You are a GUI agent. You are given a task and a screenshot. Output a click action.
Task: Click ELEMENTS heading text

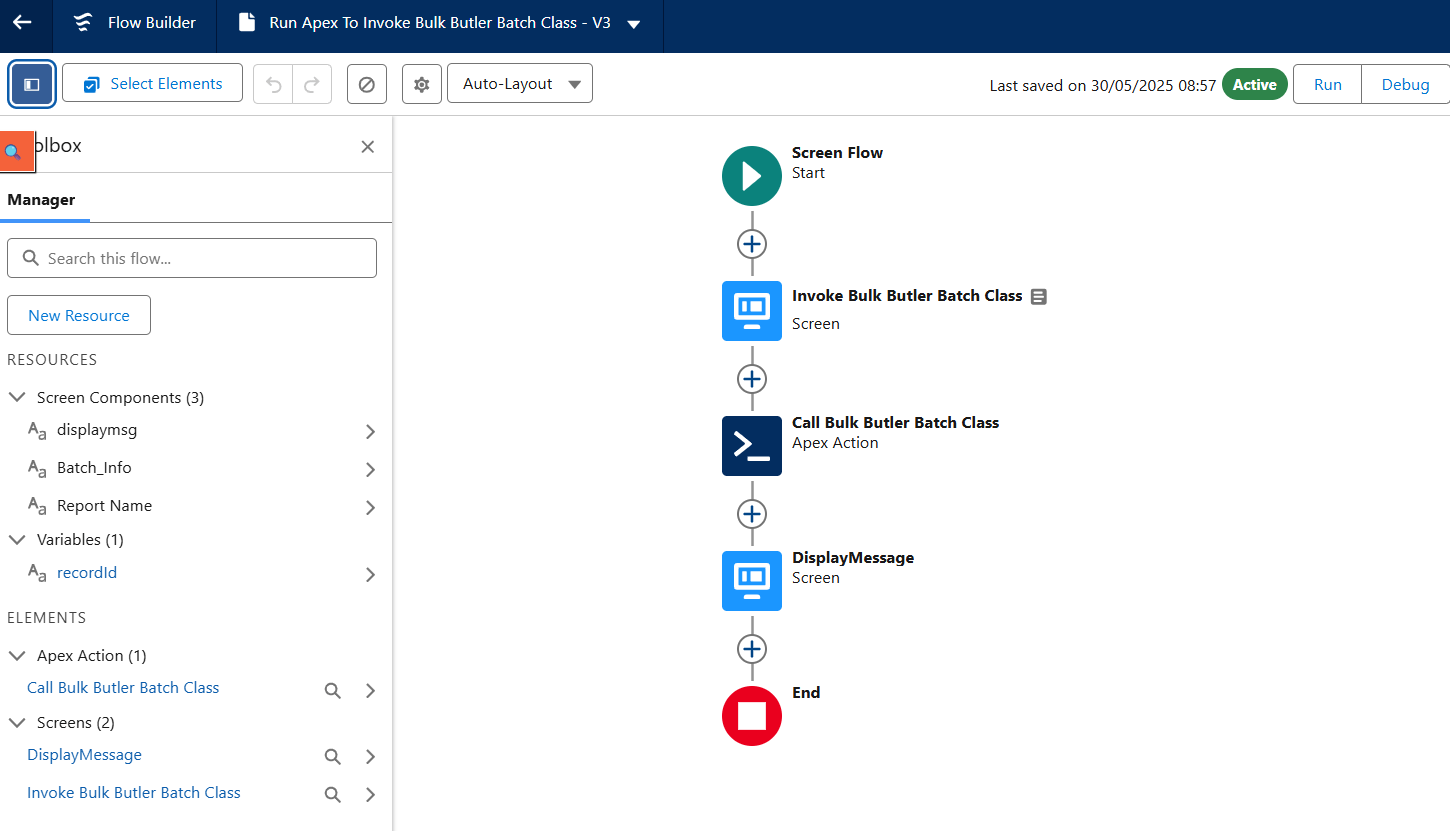point(47,617)
